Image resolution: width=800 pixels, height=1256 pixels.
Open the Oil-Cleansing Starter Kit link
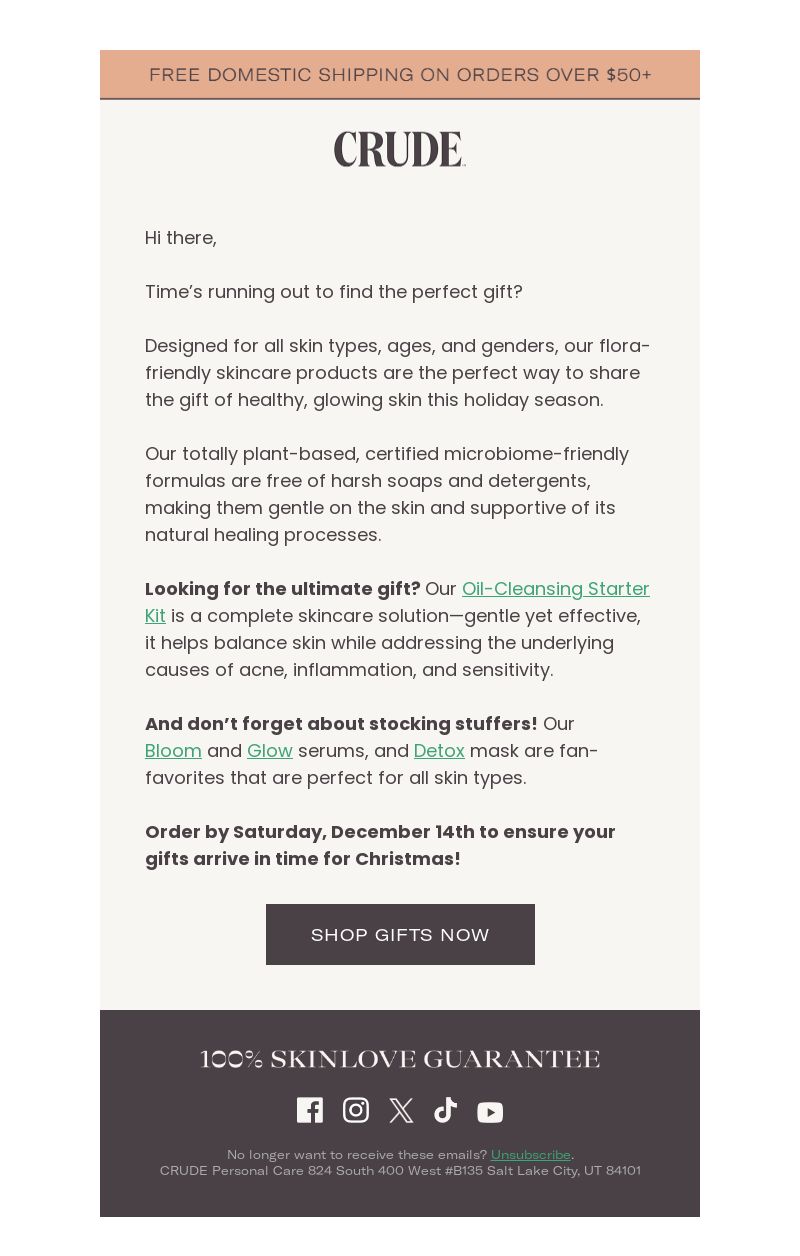click(x=397, y=602)
